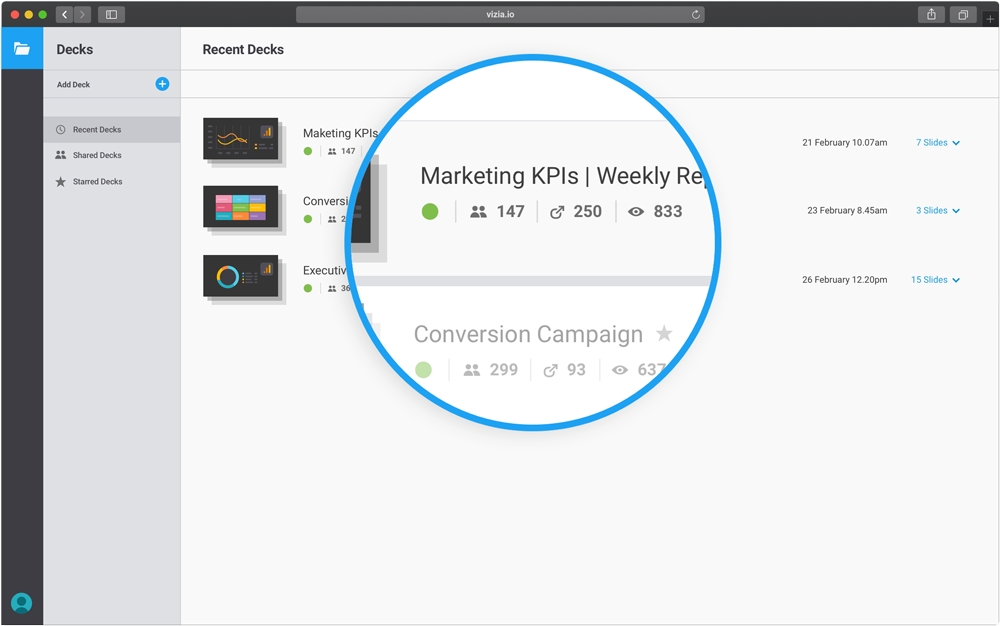The width and height of the screenshot is (1000, 626).
Task: Select Shared Decks in the sidebar
Action: pos(97,156)
